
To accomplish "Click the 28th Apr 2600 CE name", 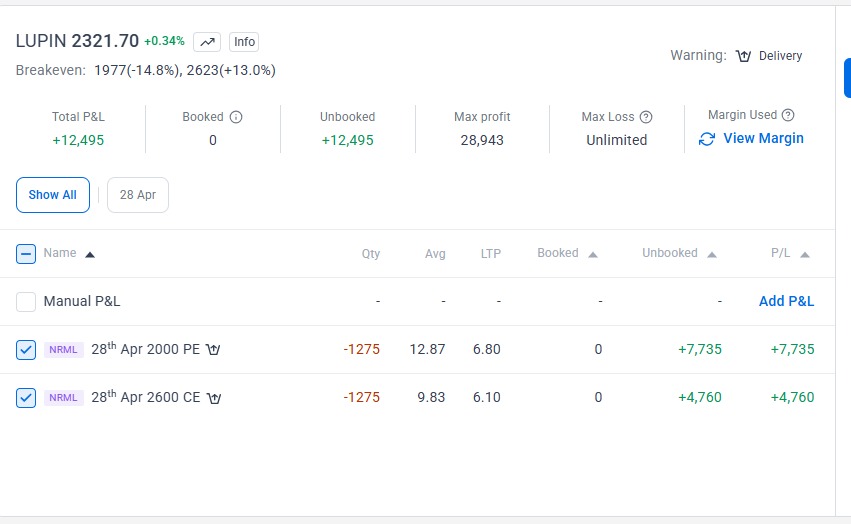I will 145,397.
